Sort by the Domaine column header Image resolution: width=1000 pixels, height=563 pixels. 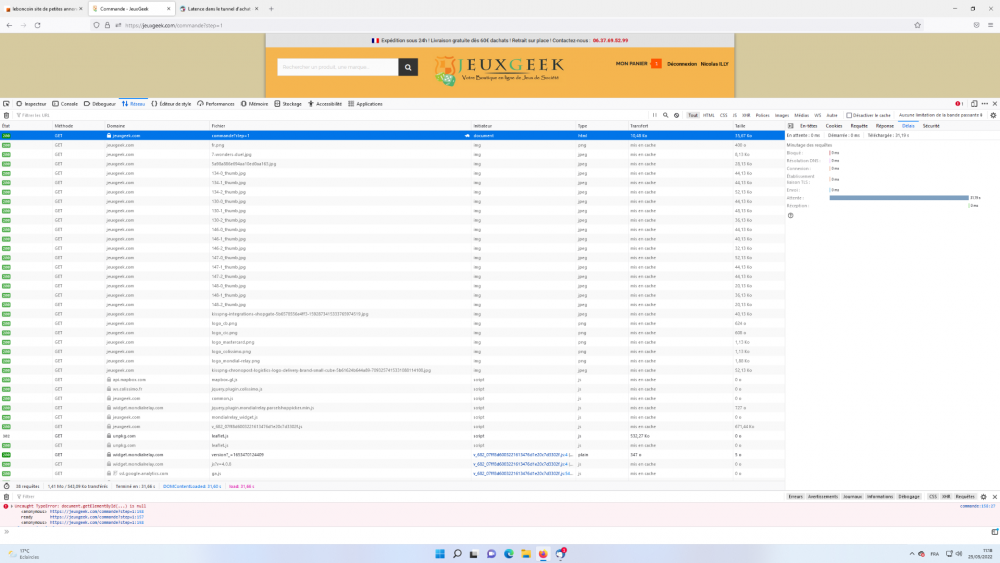(x=157, y=126)
